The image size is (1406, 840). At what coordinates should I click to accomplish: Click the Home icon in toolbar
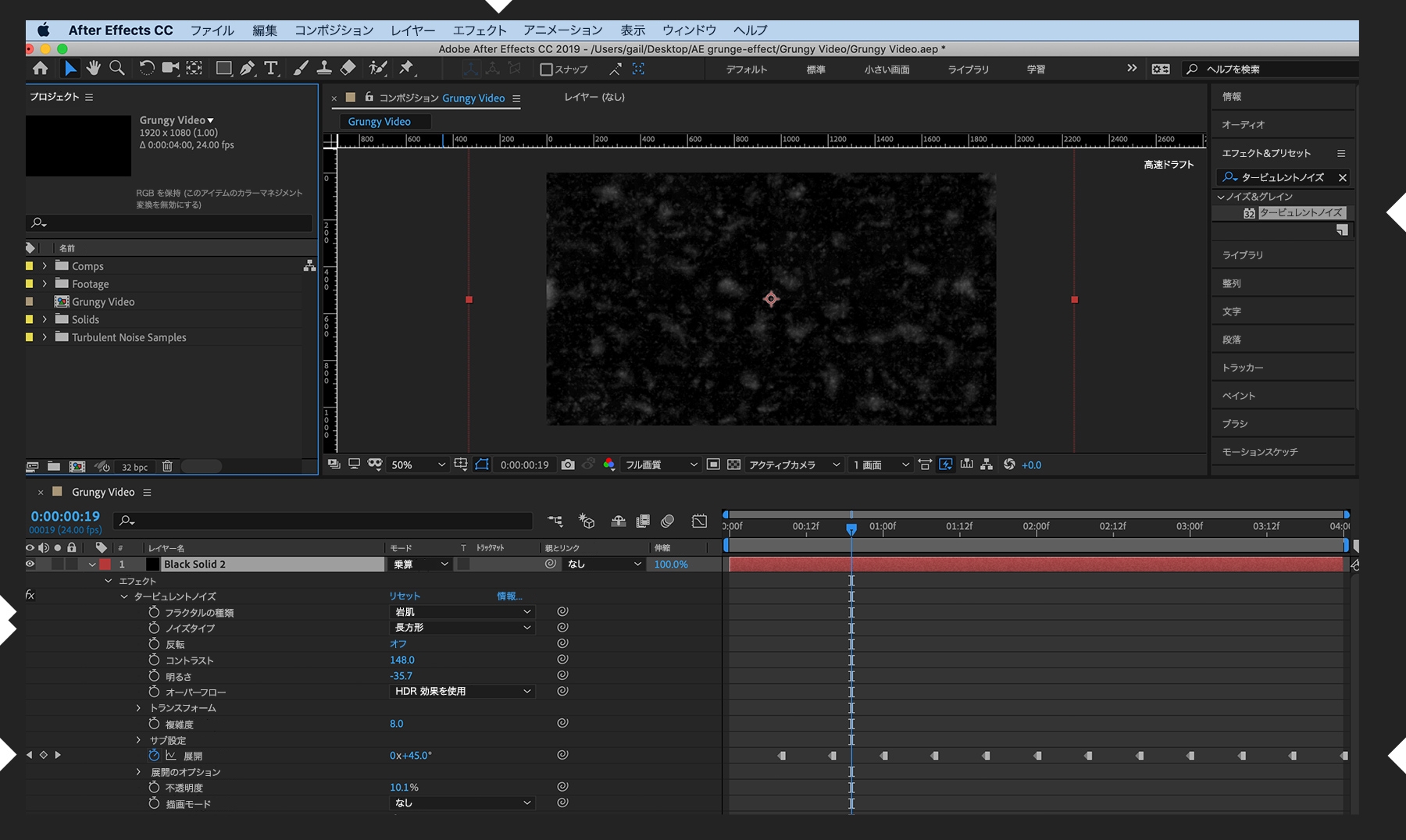[x=41, y=69]
